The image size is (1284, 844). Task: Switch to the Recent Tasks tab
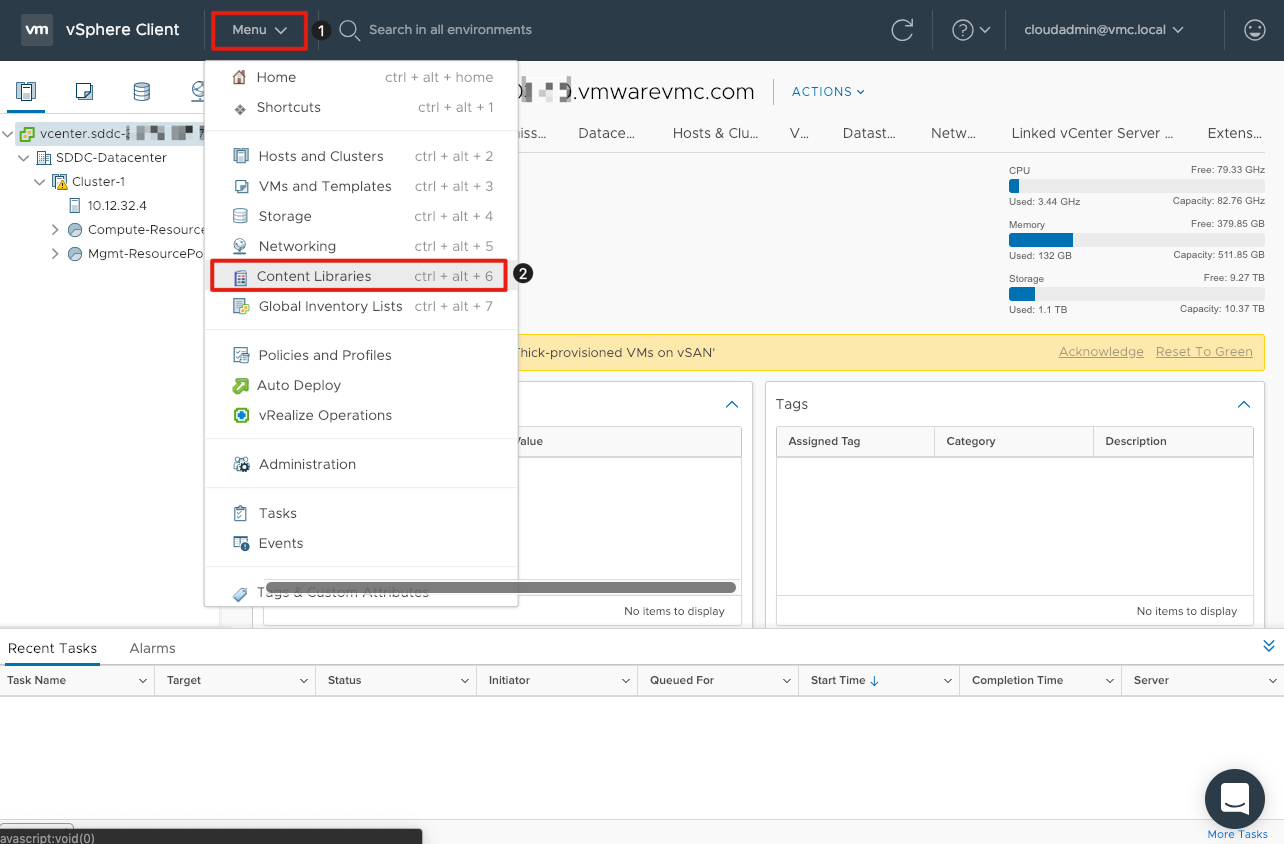(x=52, y=648)
